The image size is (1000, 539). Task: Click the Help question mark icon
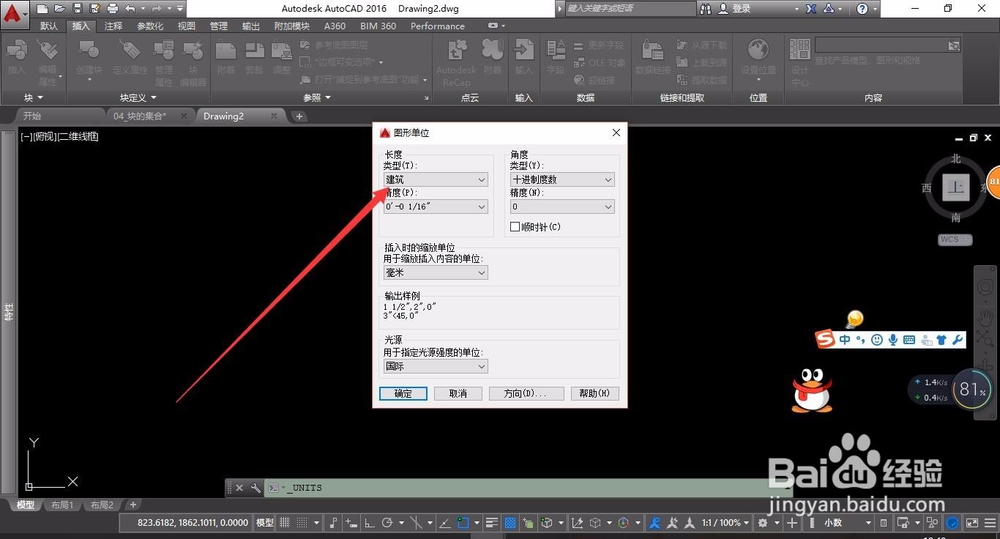862,9
